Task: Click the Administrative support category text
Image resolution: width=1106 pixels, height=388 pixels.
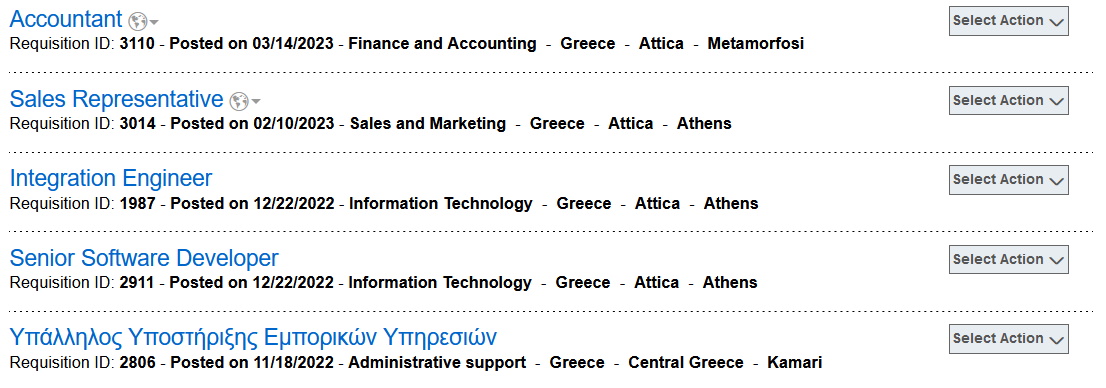Action: 437,363
